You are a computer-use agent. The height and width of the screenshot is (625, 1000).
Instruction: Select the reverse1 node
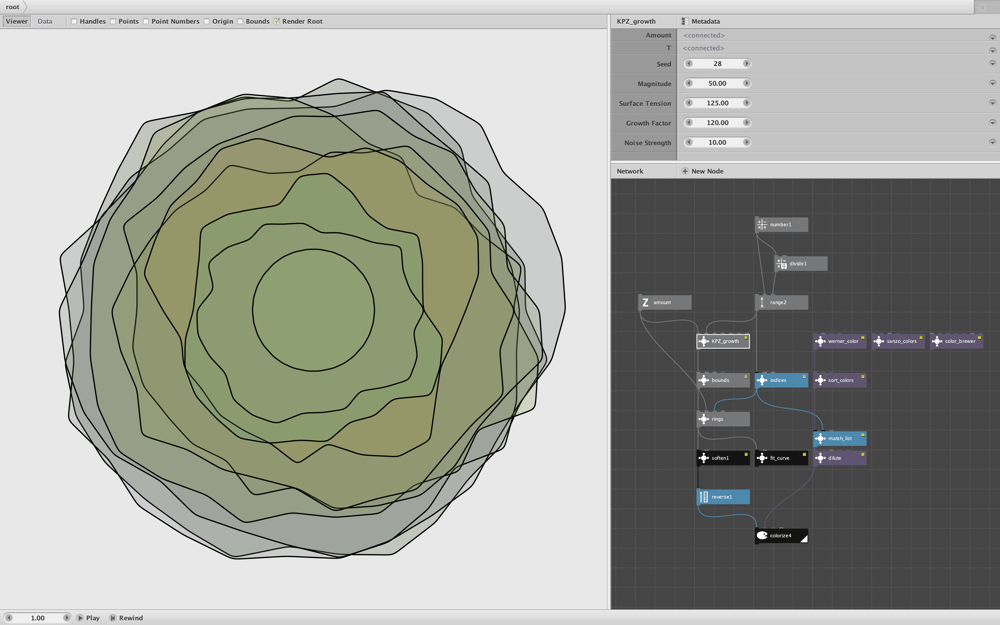pyautogui.click(x=723, y=497)
